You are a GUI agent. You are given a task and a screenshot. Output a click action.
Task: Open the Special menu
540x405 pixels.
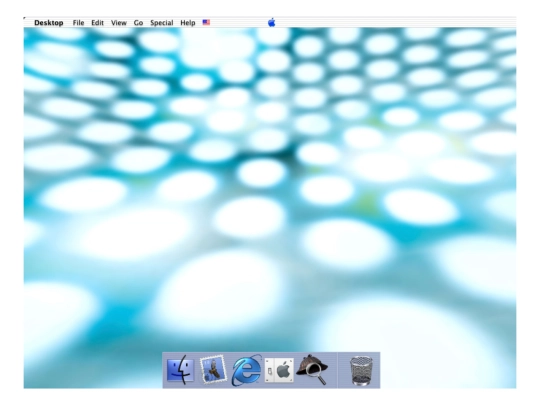coord(162,23)
